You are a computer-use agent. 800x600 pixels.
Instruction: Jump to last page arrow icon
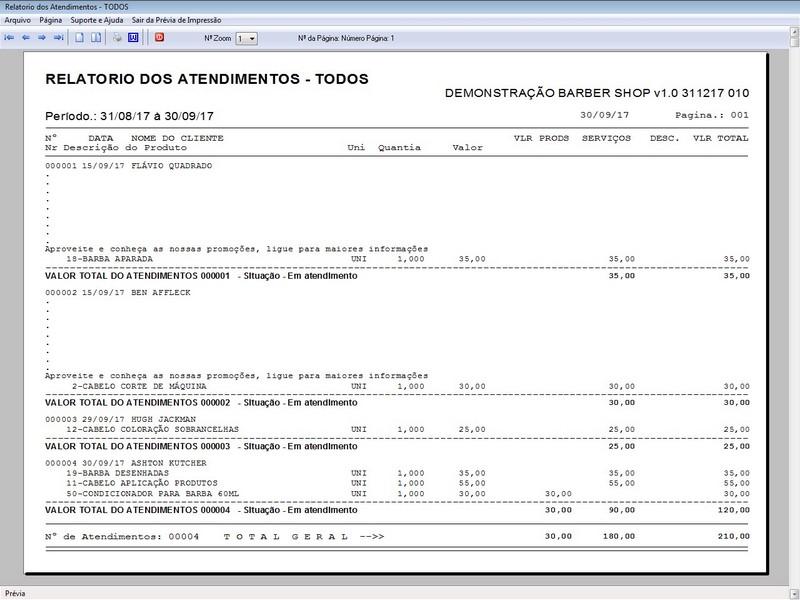click(59, 38)
